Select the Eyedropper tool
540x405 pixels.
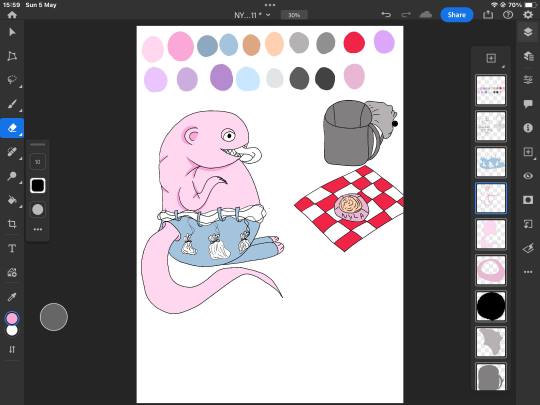(12, 297)
